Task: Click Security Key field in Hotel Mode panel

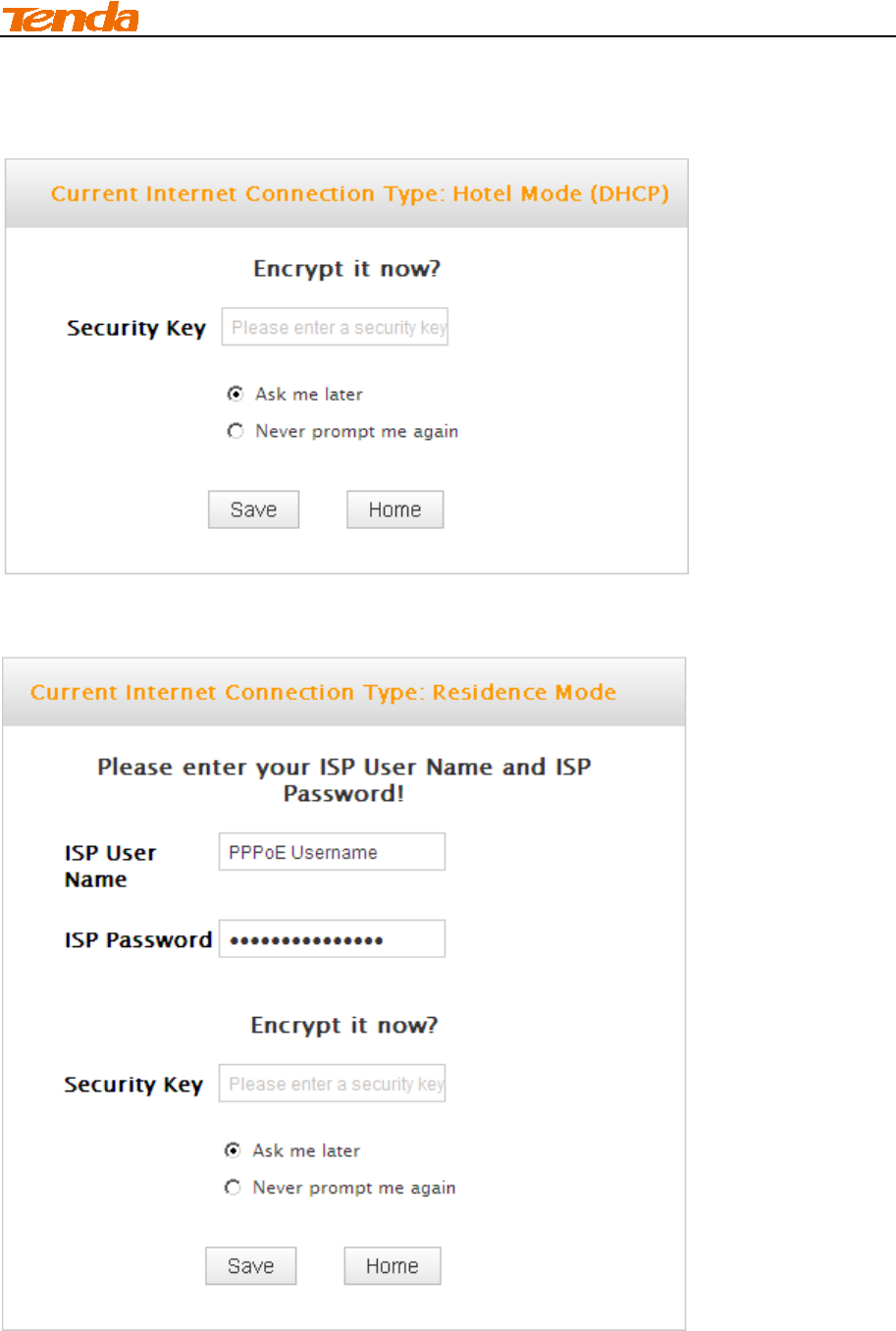Action: (335, 328)
